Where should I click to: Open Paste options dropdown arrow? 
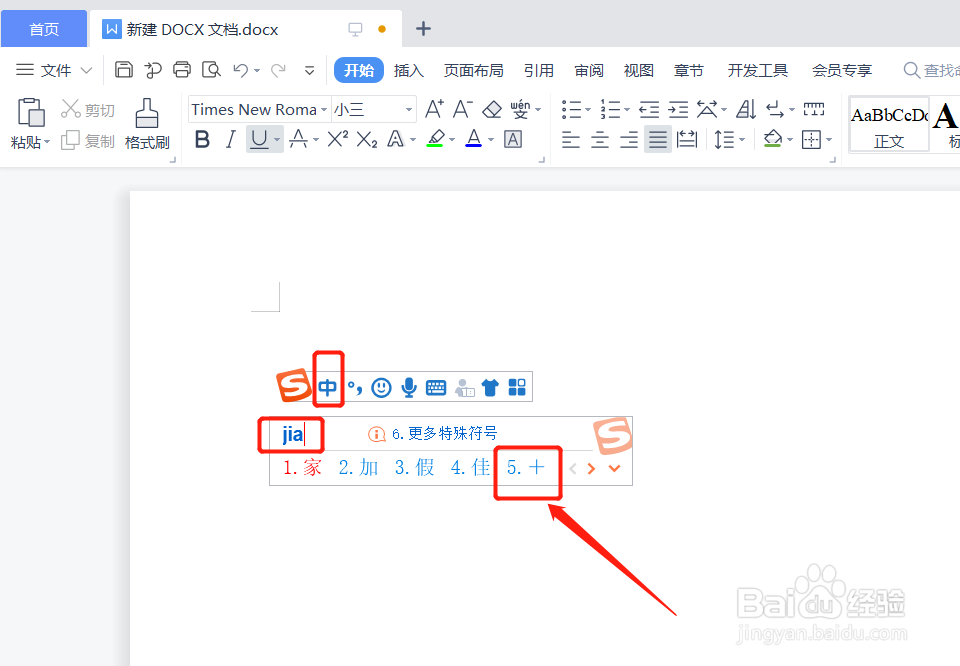[x=47, y=142]
